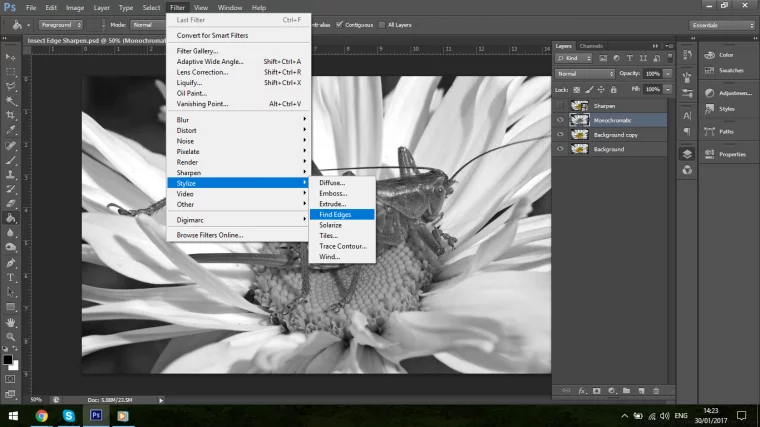The width and height of the screenshot is (760, 427).
Task: Select the Eraser tool
Action: [10, 204]
